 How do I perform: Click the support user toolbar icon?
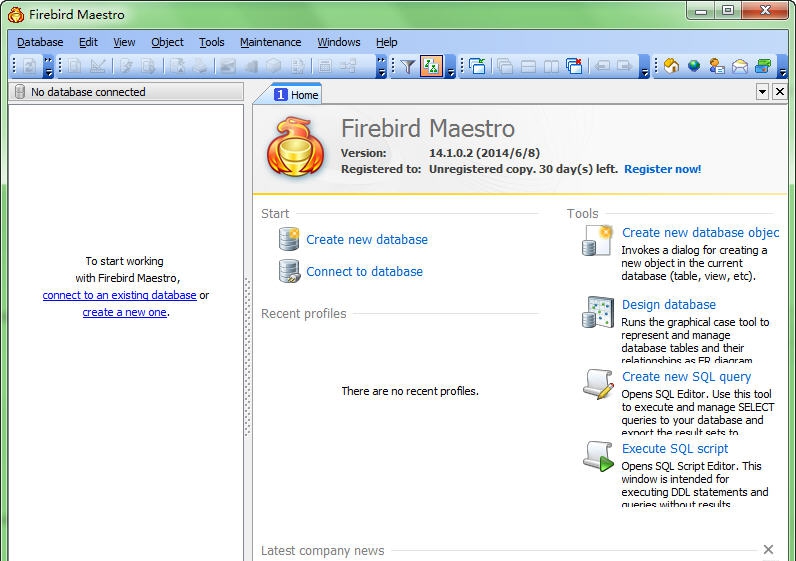click(x=717, y=67)
